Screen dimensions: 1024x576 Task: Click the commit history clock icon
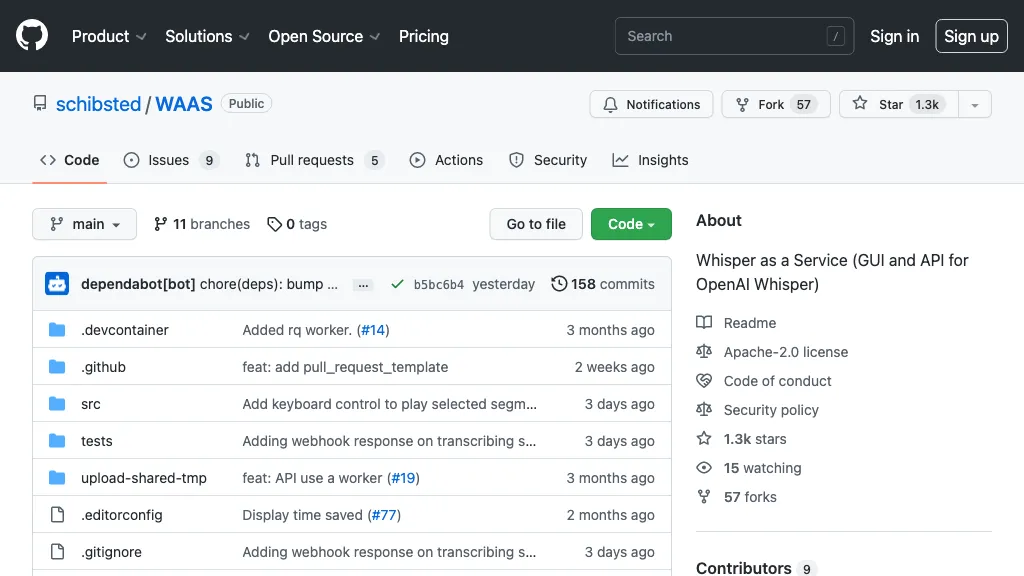pyautogui.click(x=559, y=284)
